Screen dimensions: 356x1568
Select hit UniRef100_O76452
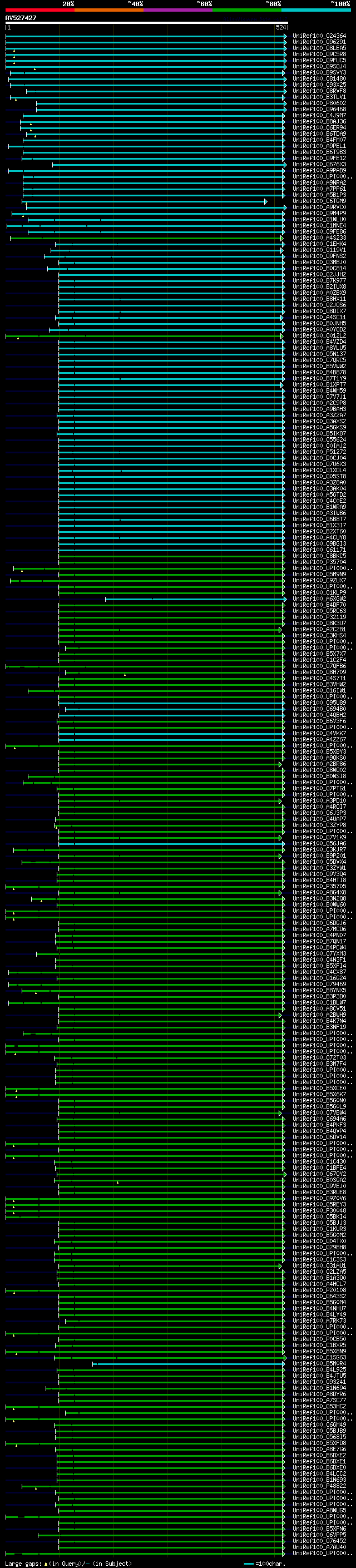click(x=319, y=1541)
